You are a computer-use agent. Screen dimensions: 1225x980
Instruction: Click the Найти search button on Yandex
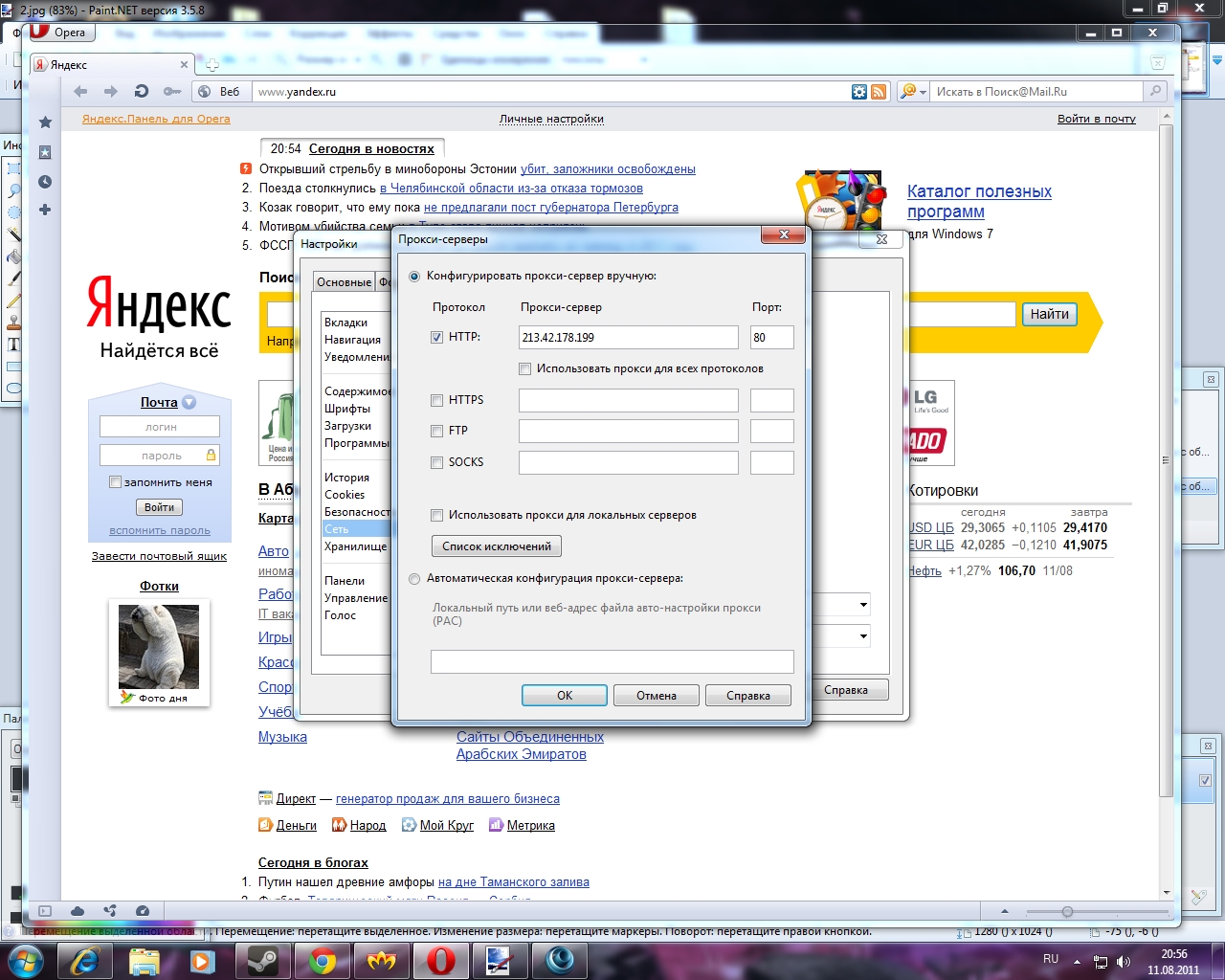(1050, 314)
